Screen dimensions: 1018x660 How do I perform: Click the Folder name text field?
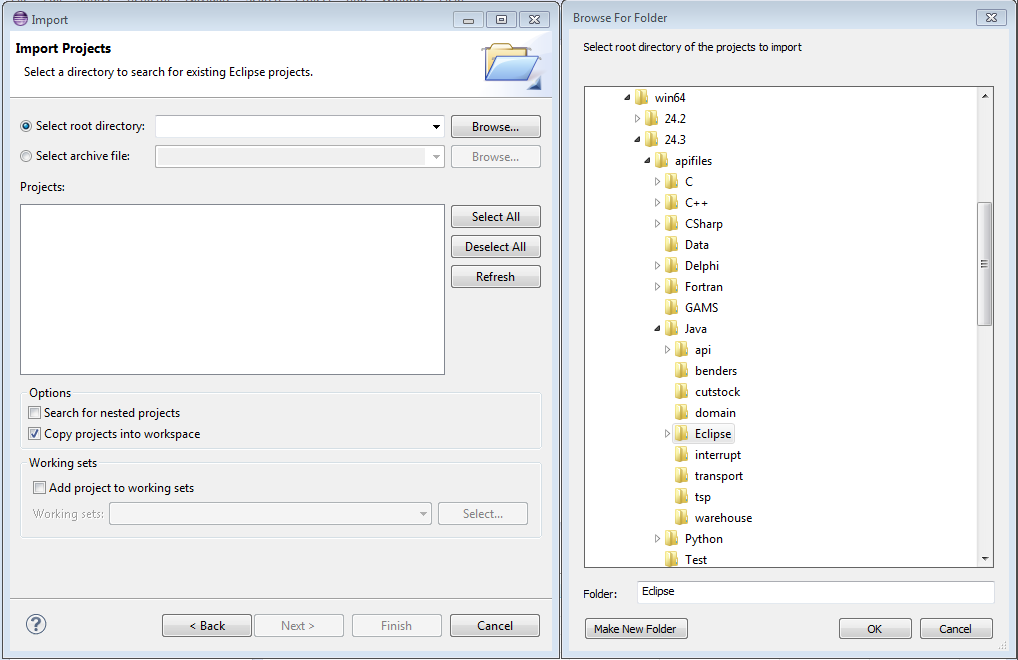(814, 592)
